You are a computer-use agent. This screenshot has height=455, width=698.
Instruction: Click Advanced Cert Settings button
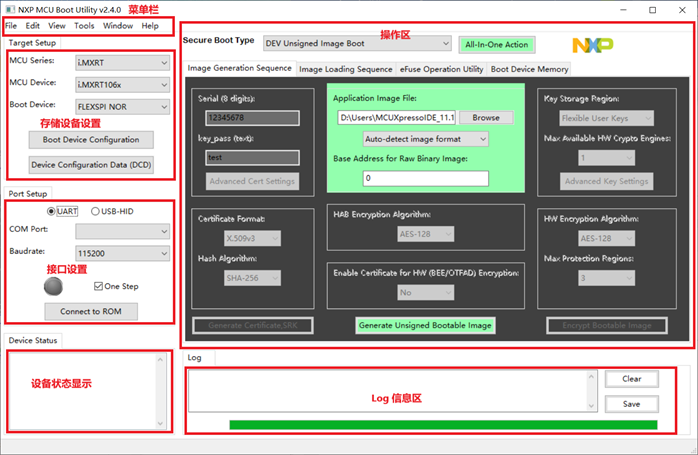(252, 181)
